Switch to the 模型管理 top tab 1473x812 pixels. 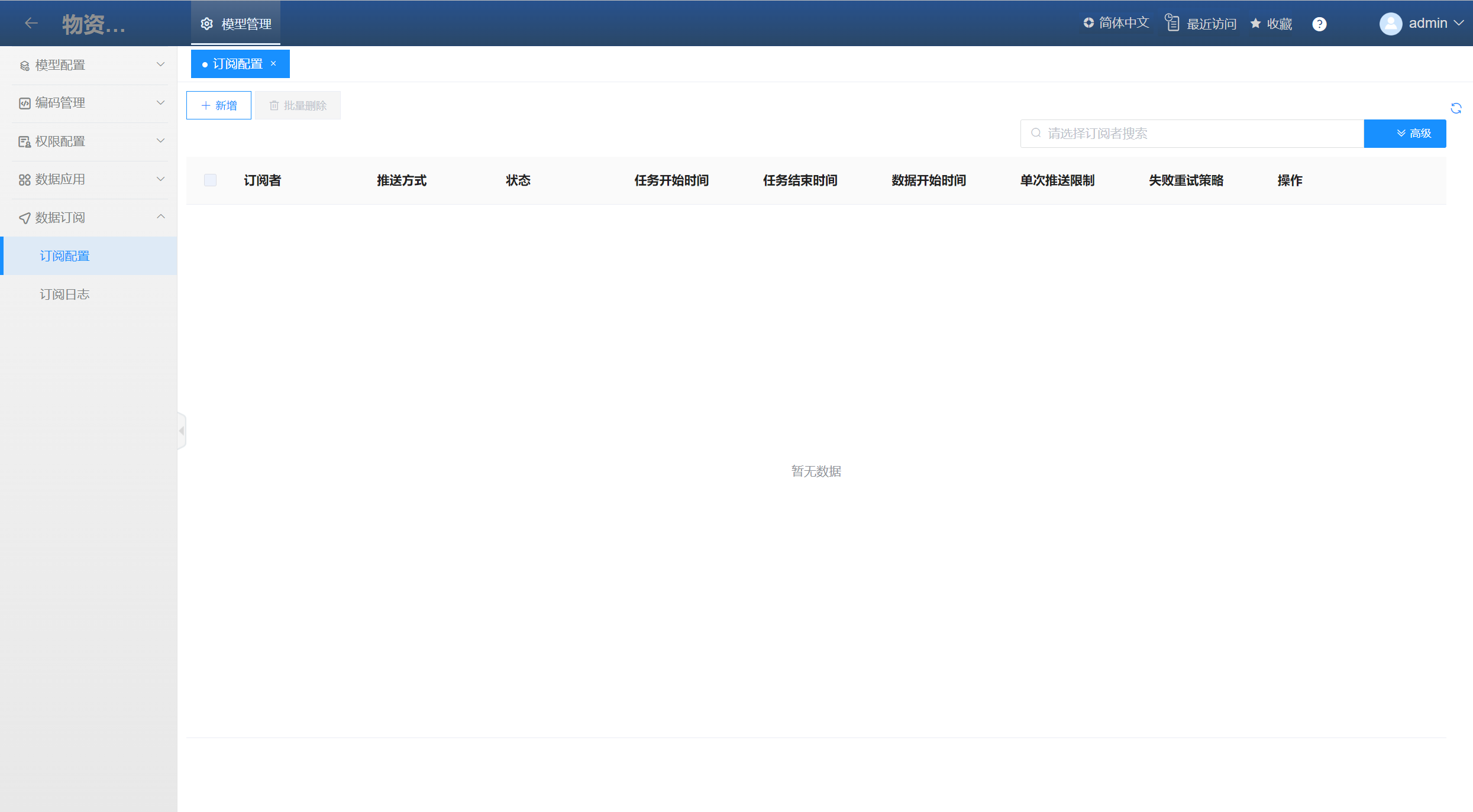[x=235, y=24]
